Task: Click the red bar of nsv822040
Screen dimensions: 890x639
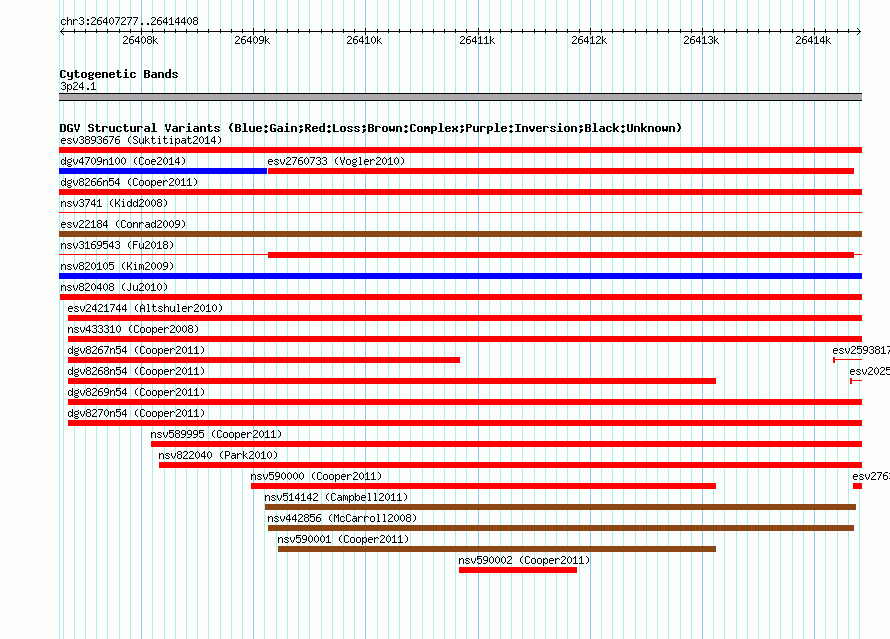Action: coord(510,465)
